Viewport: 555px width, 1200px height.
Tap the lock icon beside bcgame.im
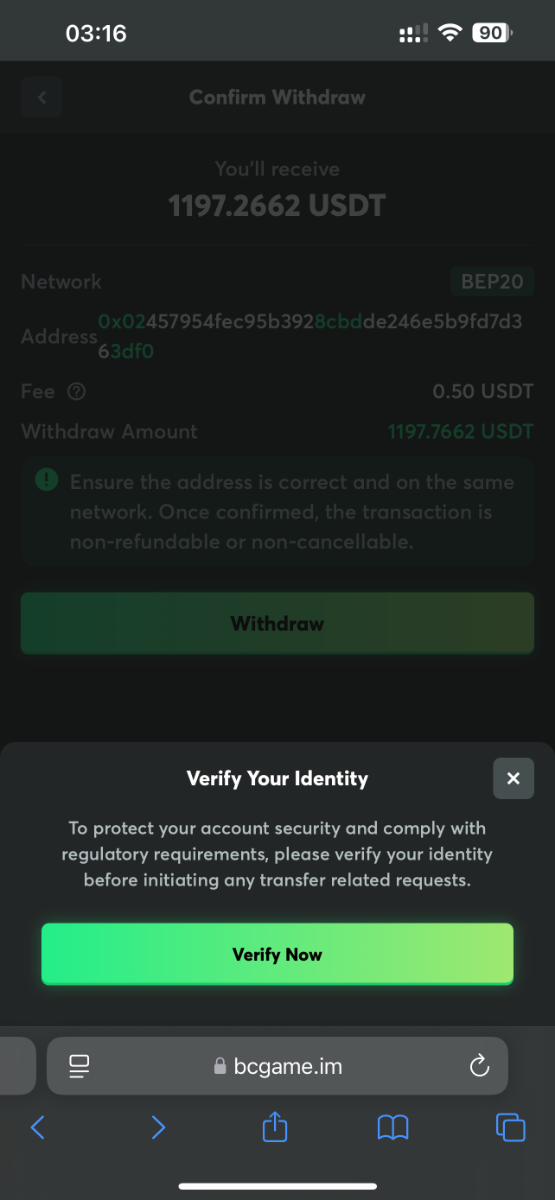(220, 1067)
